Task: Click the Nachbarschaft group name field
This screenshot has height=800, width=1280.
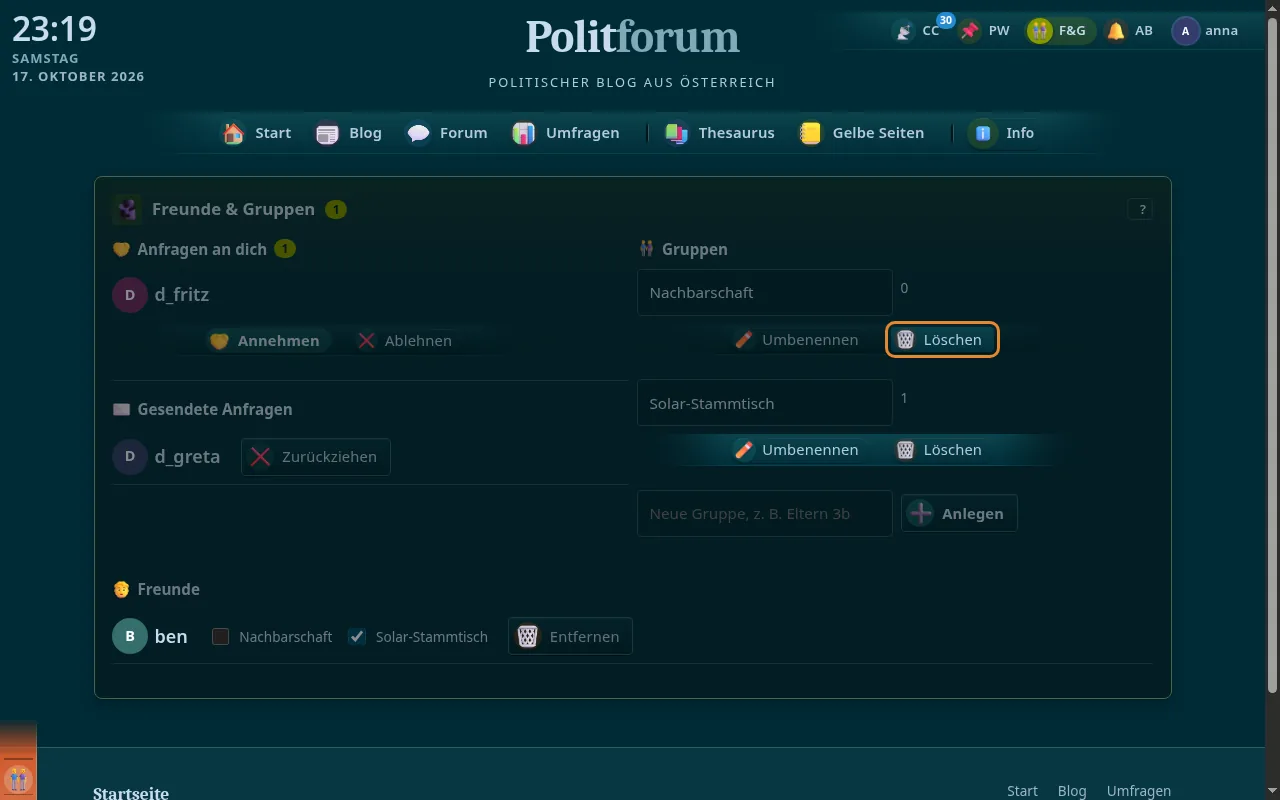Action: click(x=765, y=292)
